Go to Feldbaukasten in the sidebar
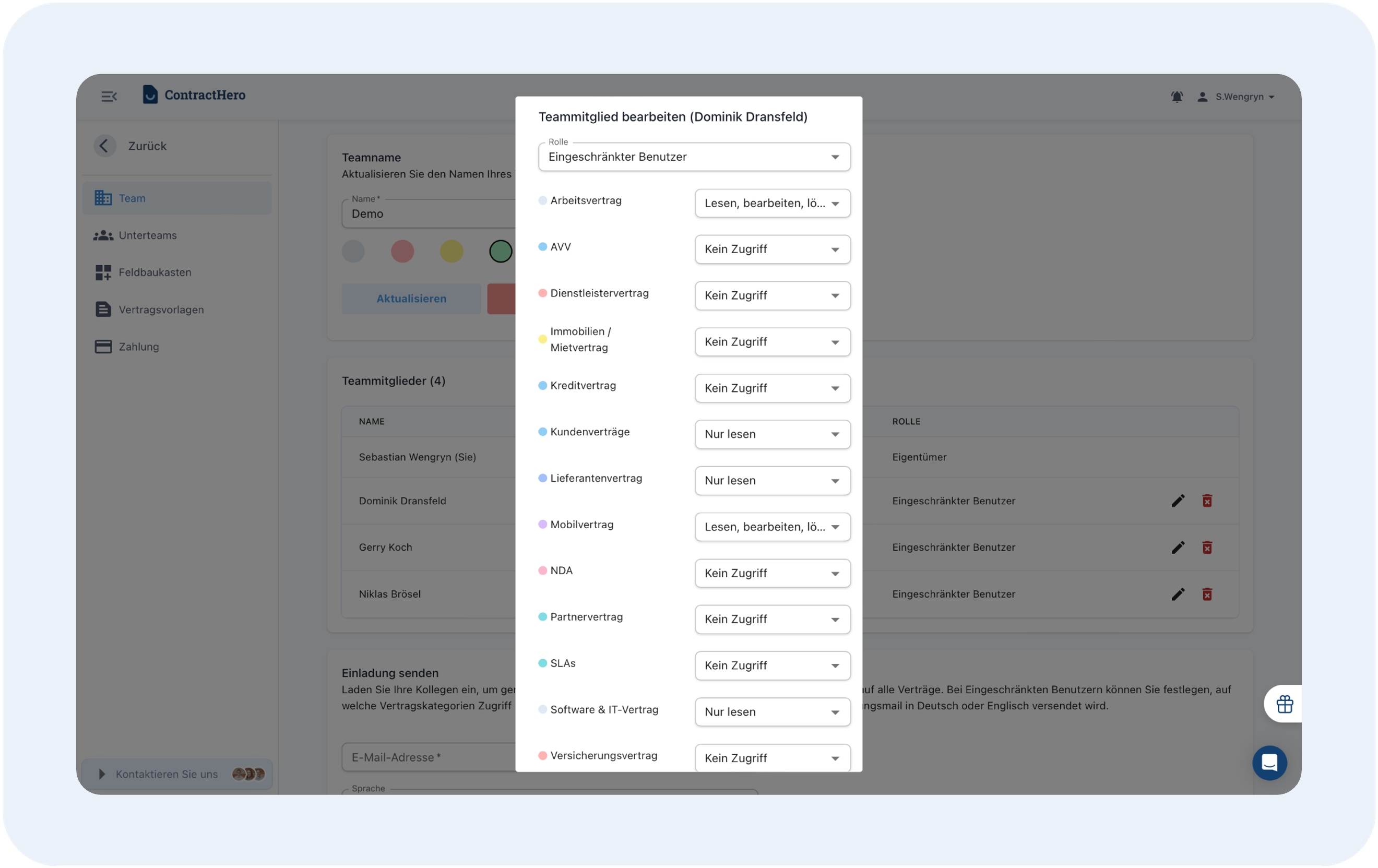The image size is (1378, 868). [155, 272]
